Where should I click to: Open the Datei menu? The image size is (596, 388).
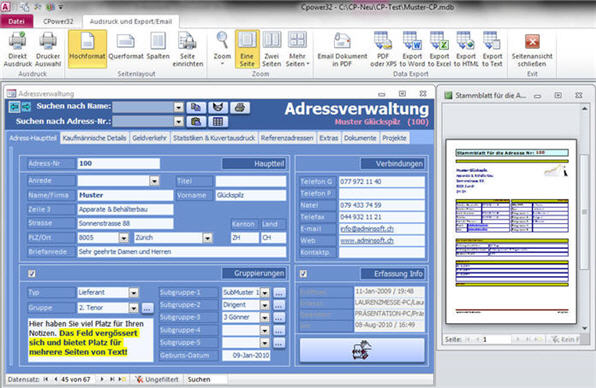(16, 21)
